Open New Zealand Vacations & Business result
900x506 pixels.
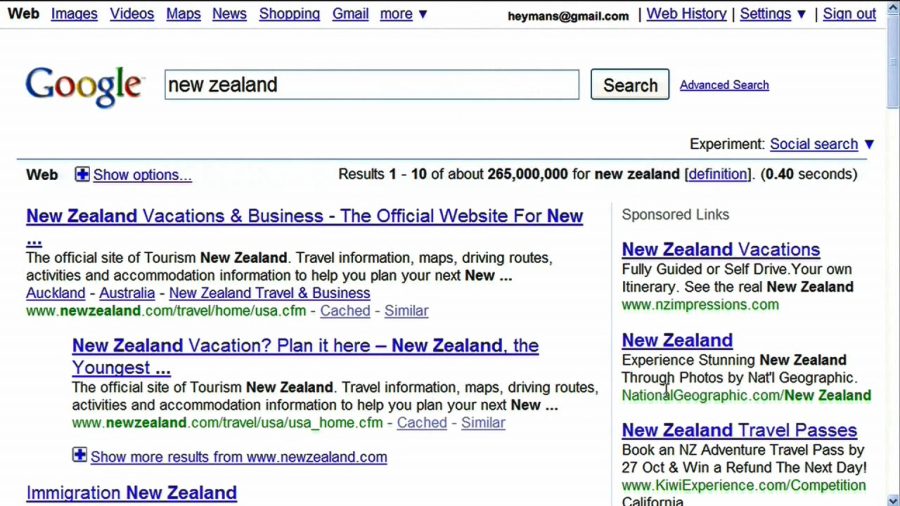click(305, 216)
